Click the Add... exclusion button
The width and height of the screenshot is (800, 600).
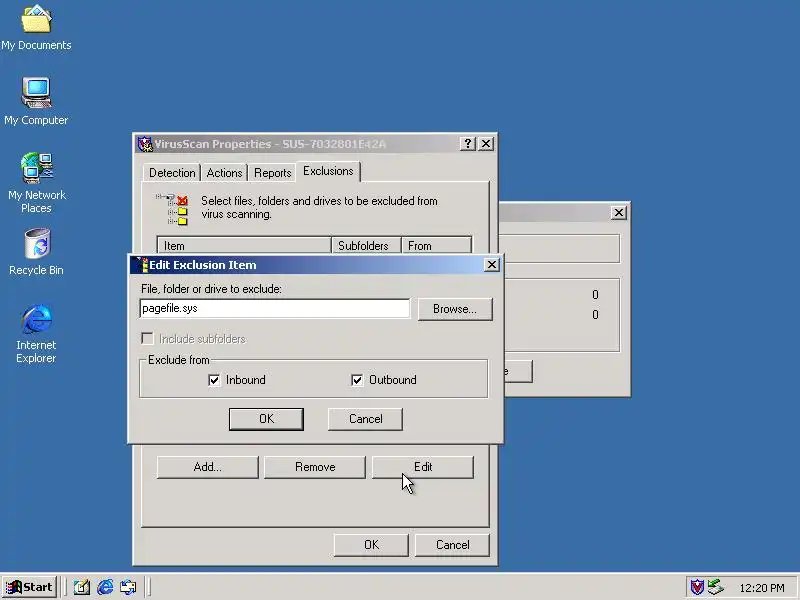[x=208, y=467]
